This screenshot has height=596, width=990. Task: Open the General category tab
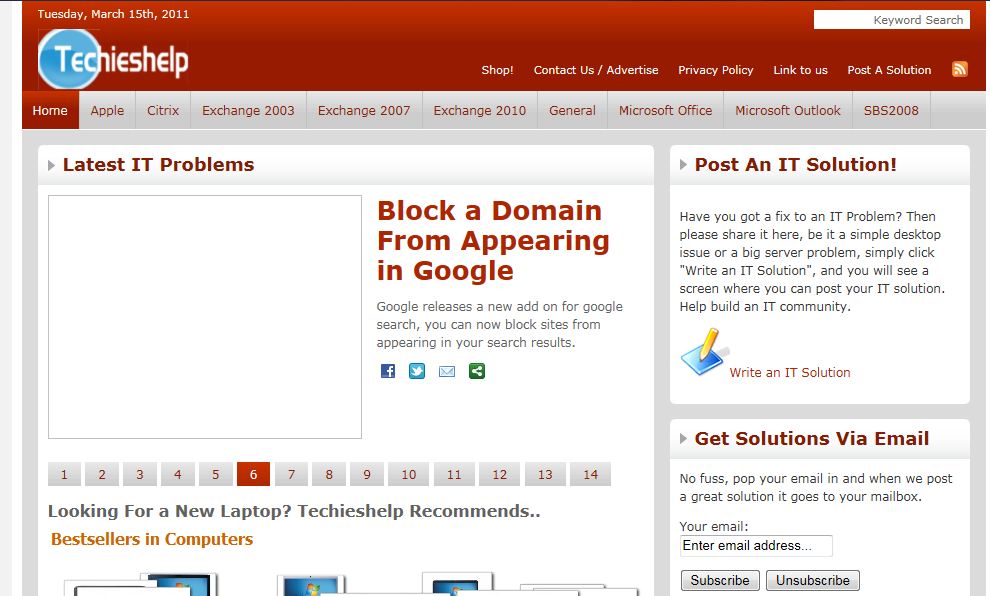572,110
